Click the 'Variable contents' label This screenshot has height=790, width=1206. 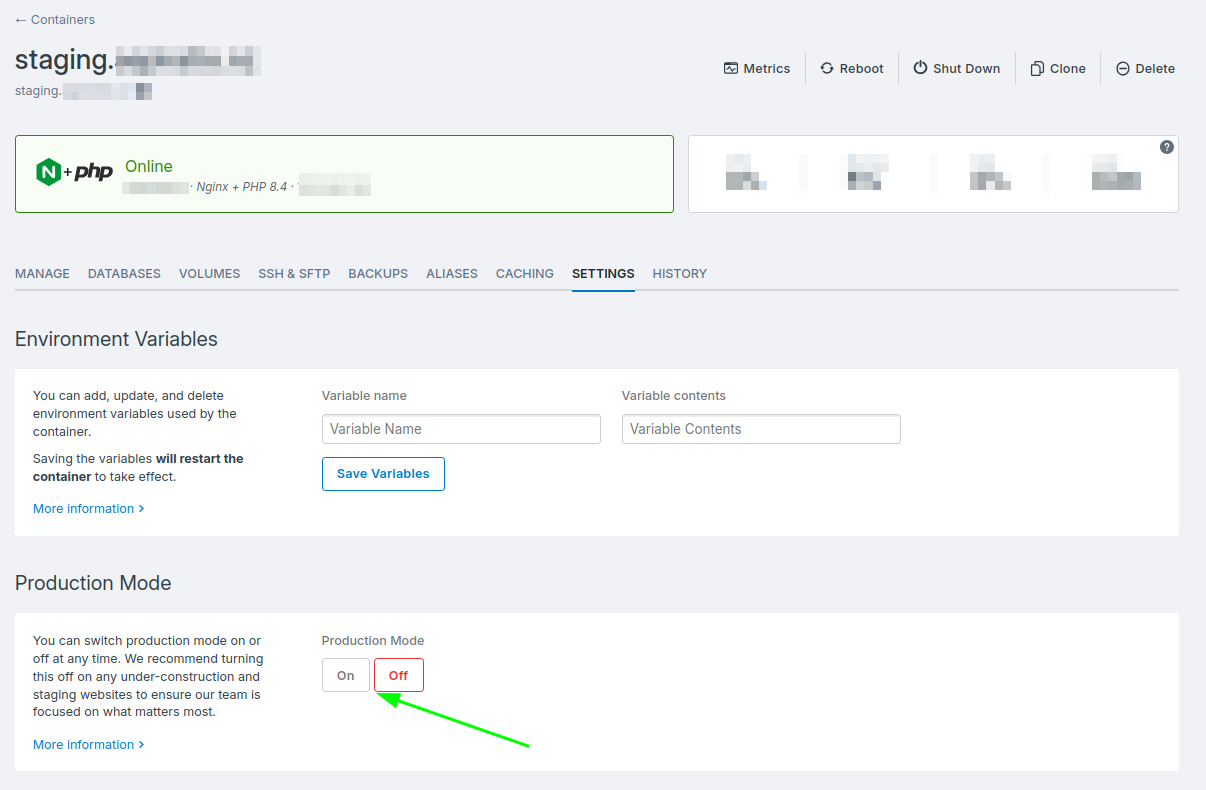(674, 396)
